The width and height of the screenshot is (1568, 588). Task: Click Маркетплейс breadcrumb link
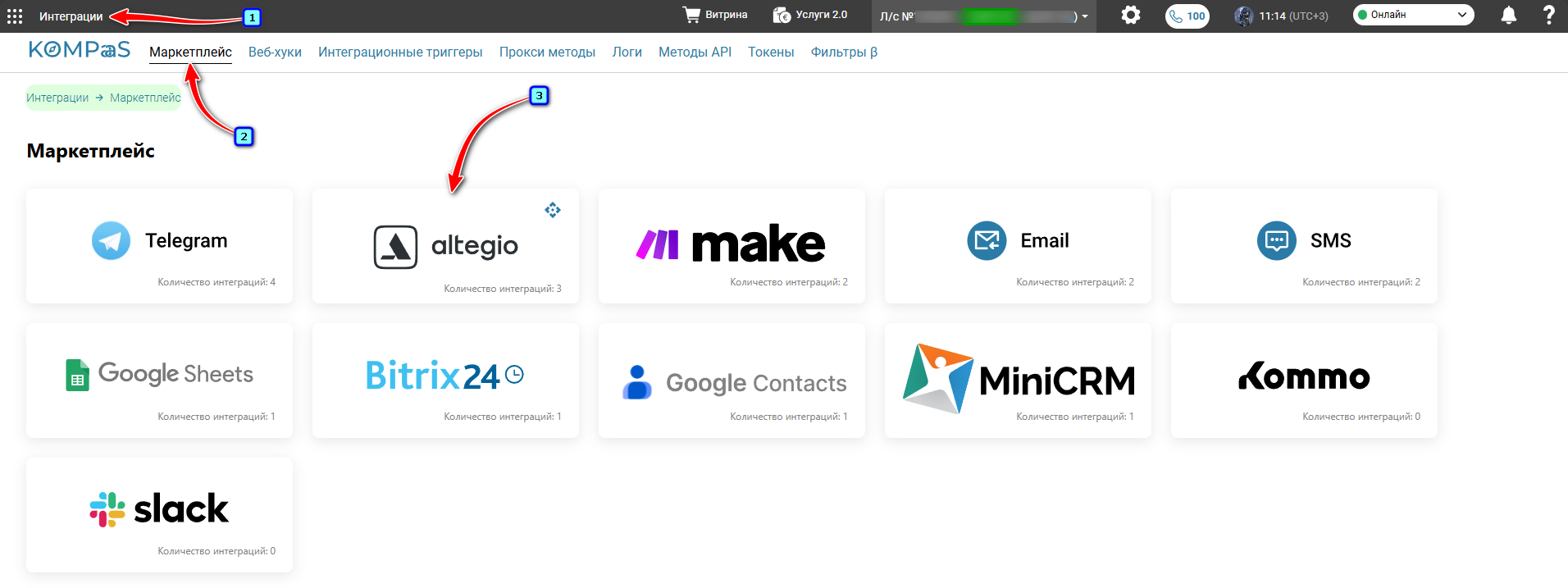tap(145, 98)
